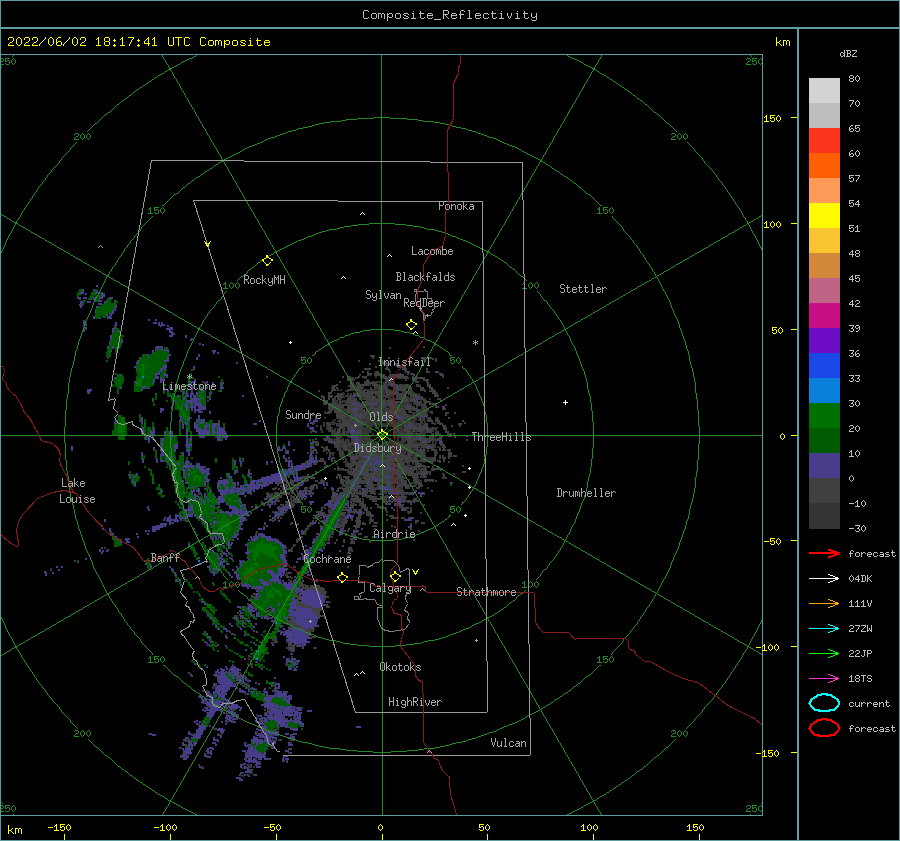Click the red forecast arrow in legend

point(824,553)
